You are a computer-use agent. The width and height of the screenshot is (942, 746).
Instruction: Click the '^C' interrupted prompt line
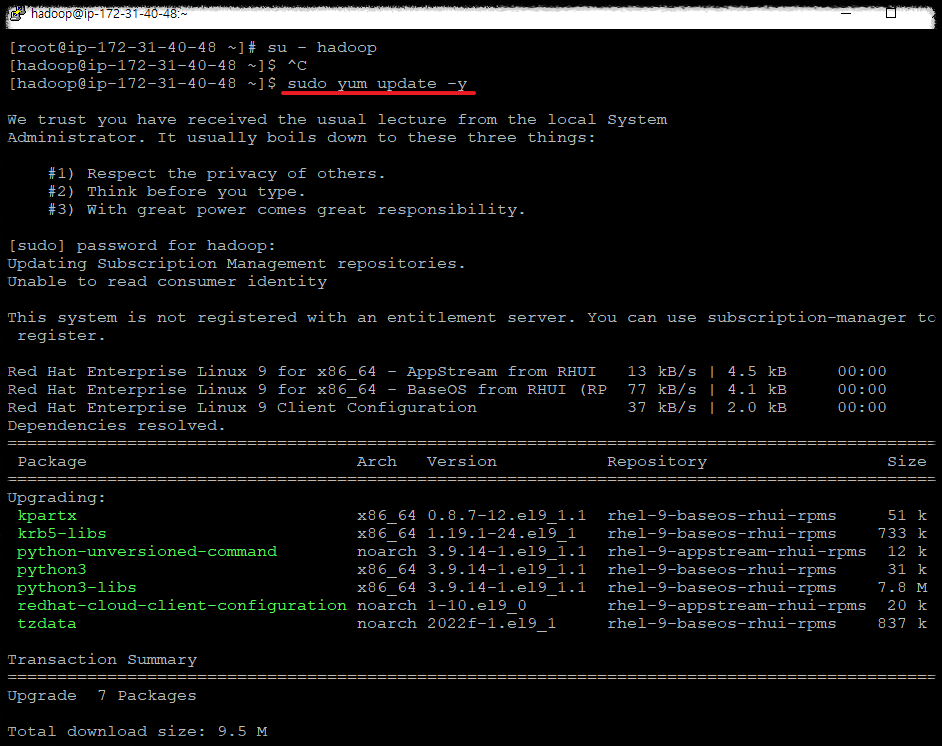pos(157,65)
